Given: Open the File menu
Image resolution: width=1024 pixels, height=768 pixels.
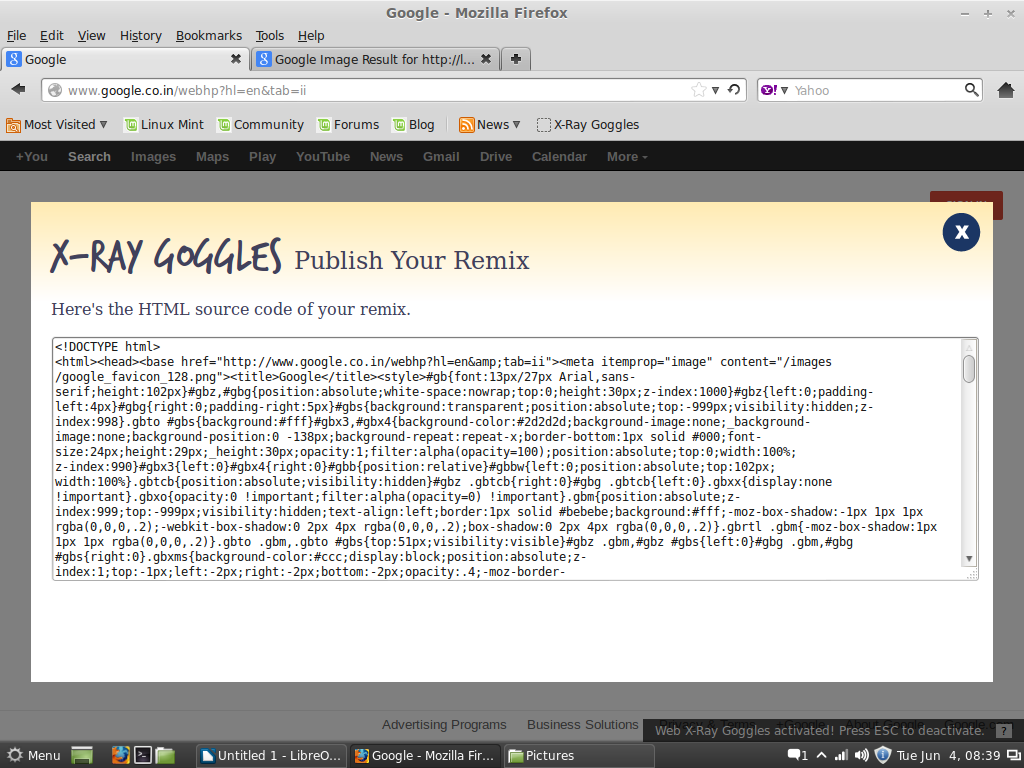Looking at the screenshot, I should pos(16,35).
